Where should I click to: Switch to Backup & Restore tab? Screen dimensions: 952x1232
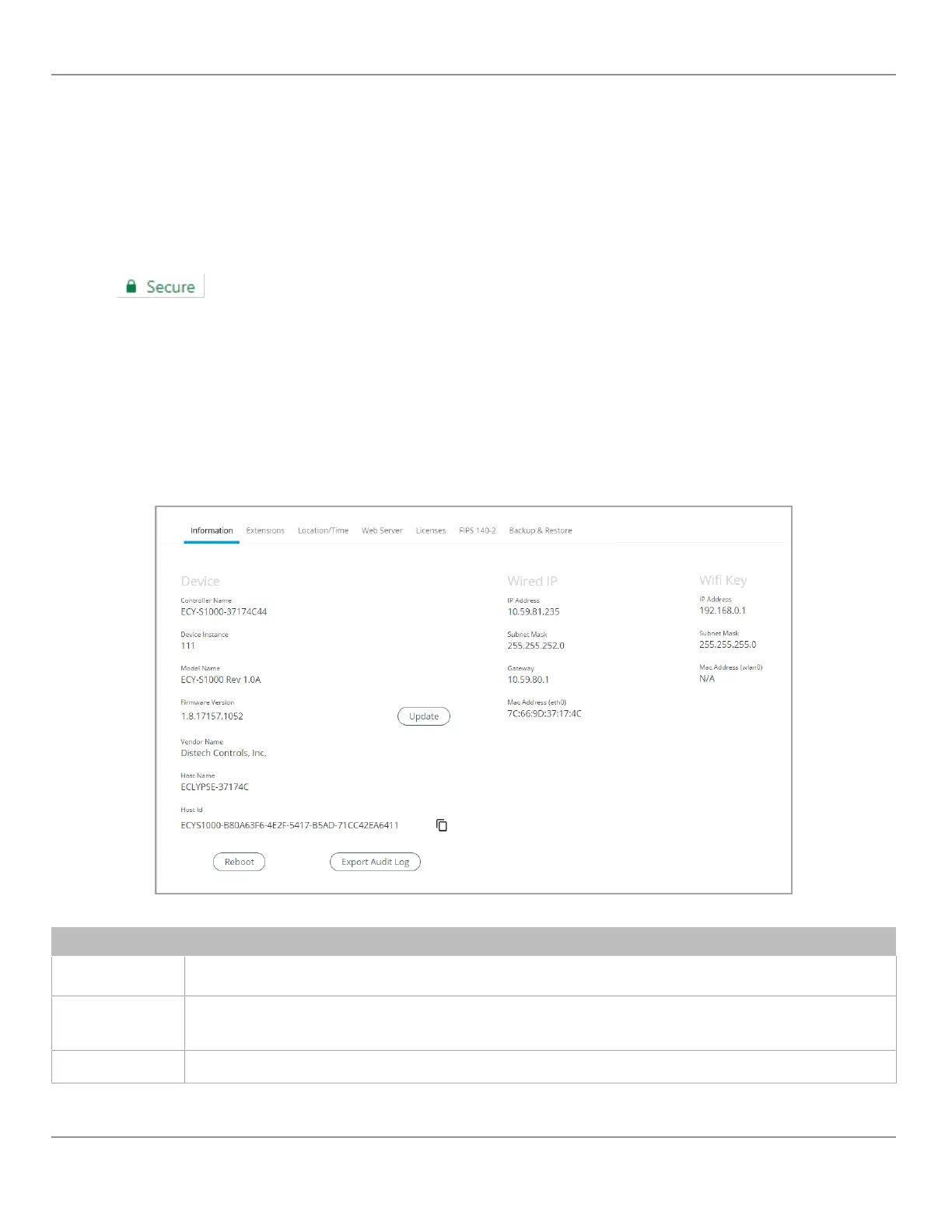[x=541, y=530]
